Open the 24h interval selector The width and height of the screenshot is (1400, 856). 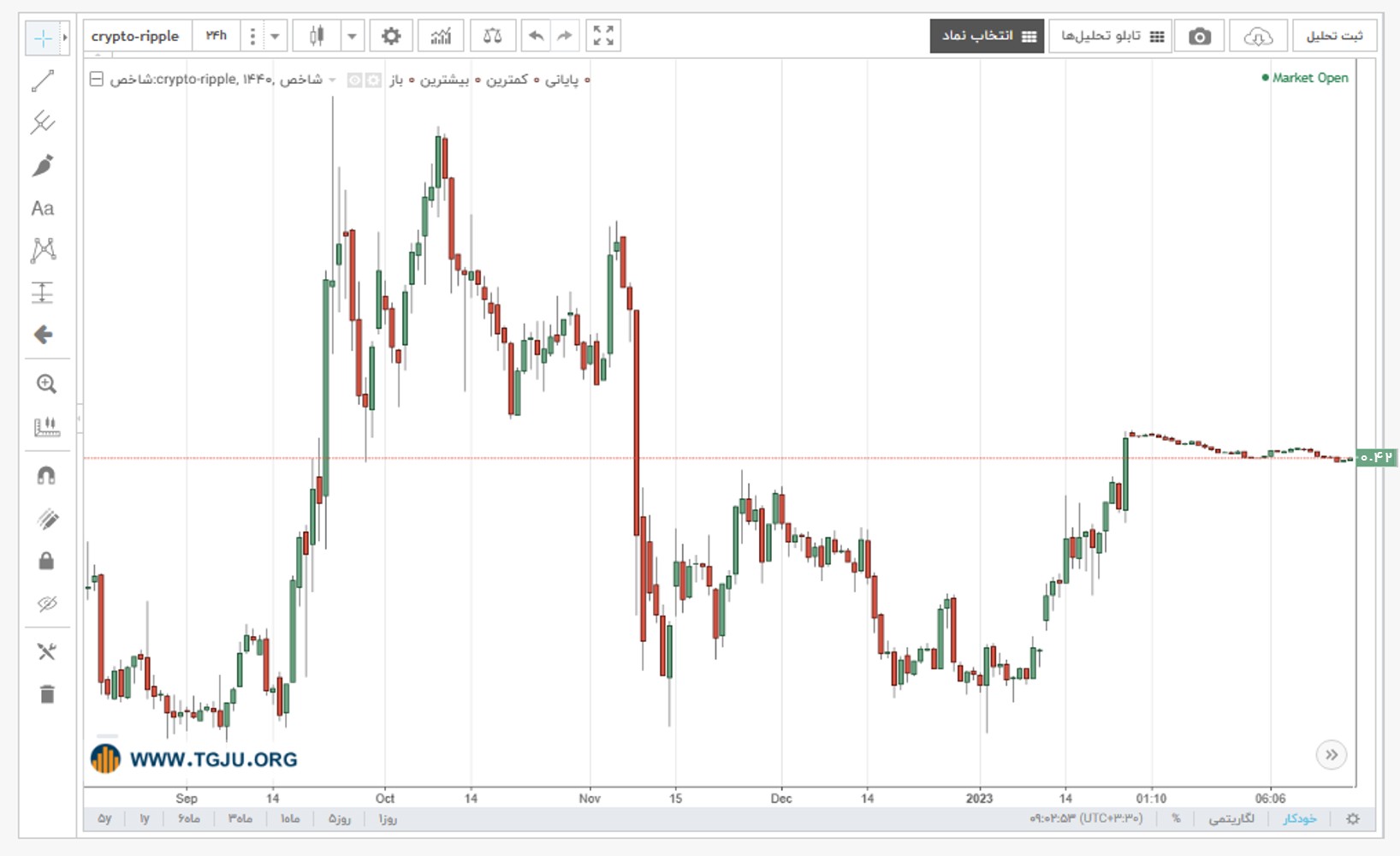click(217, 36)
